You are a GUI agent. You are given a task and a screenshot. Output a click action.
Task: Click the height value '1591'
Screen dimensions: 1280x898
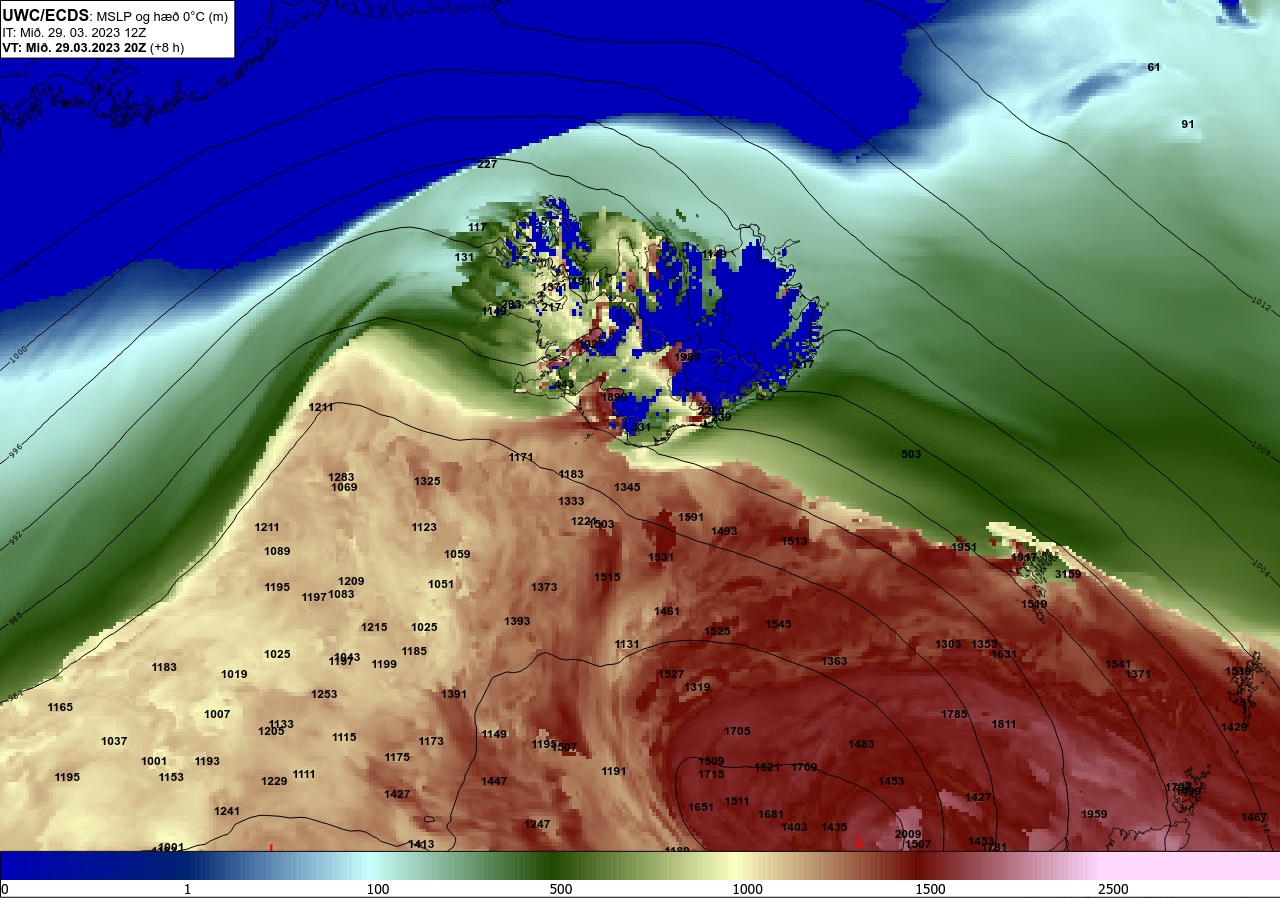[691, 517]
